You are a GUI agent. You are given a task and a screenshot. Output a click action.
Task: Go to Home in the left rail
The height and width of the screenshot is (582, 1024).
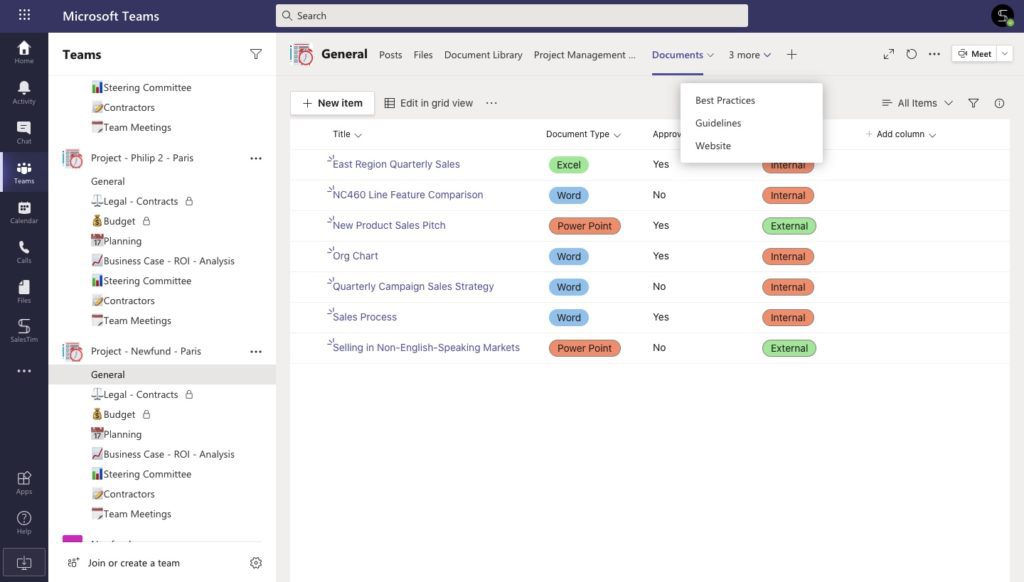coord(24,52)
